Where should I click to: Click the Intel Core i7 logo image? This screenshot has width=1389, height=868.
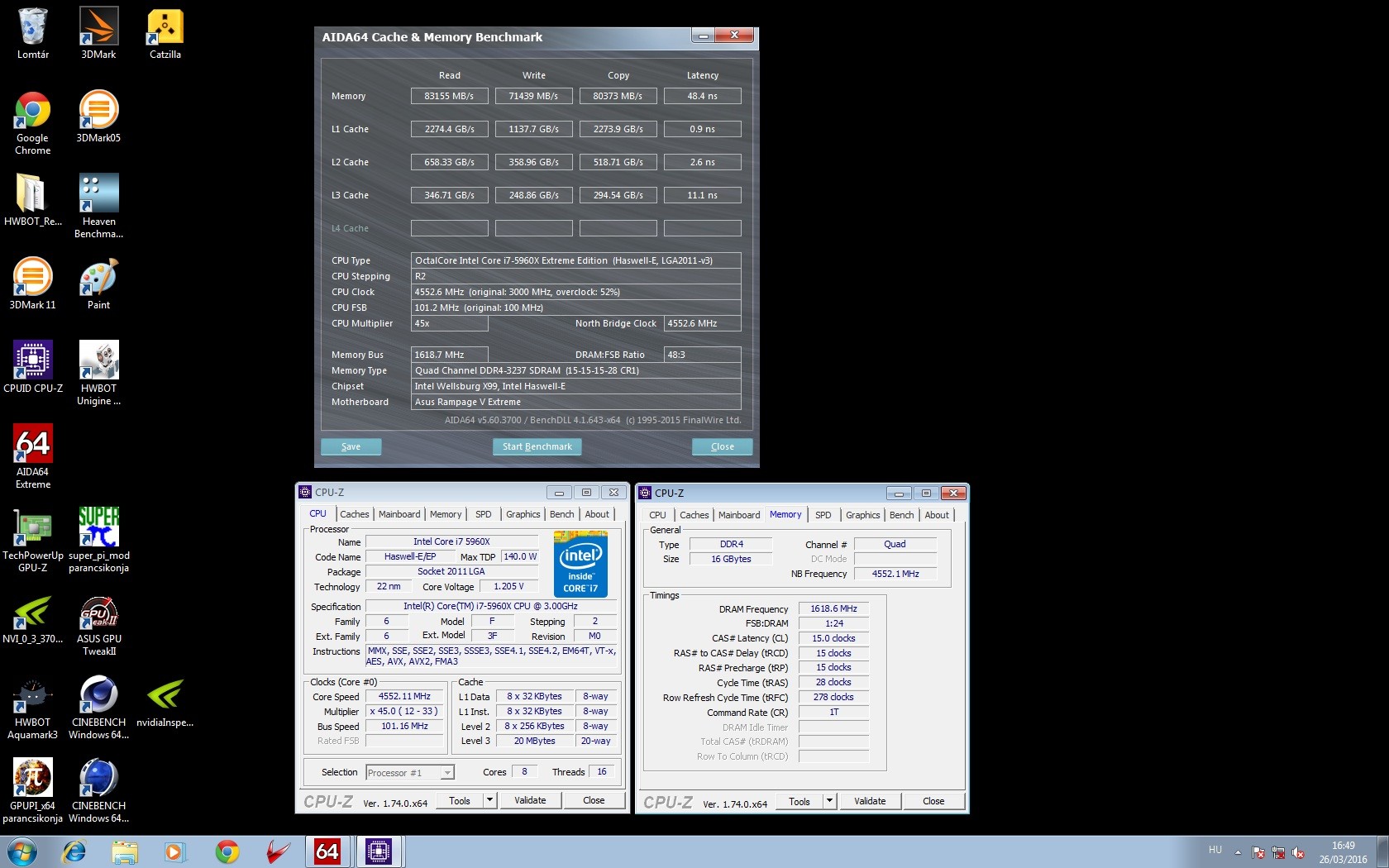click(580, 565)
